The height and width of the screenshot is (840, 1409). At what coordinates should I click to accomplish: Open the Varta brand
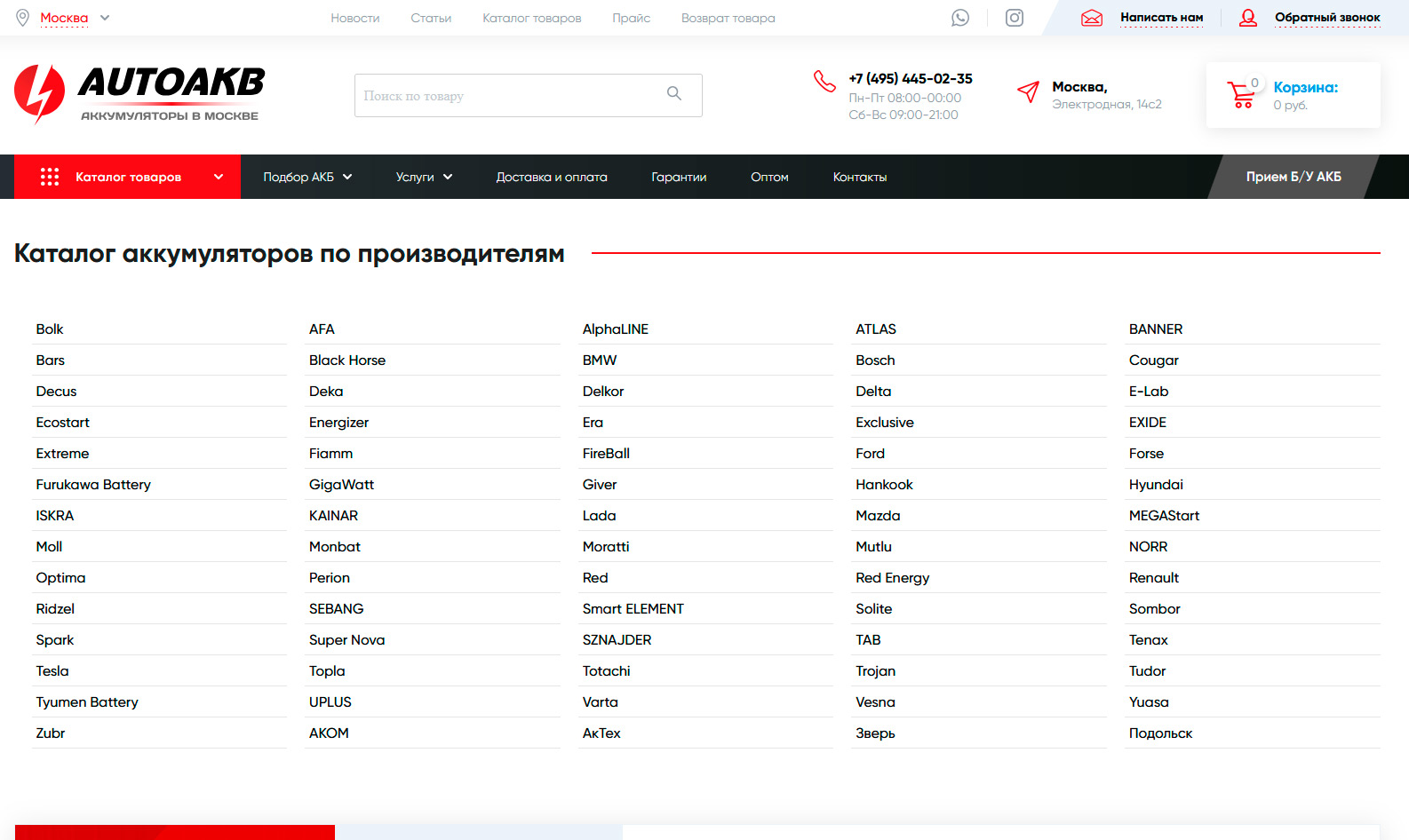tap(600, 701)
